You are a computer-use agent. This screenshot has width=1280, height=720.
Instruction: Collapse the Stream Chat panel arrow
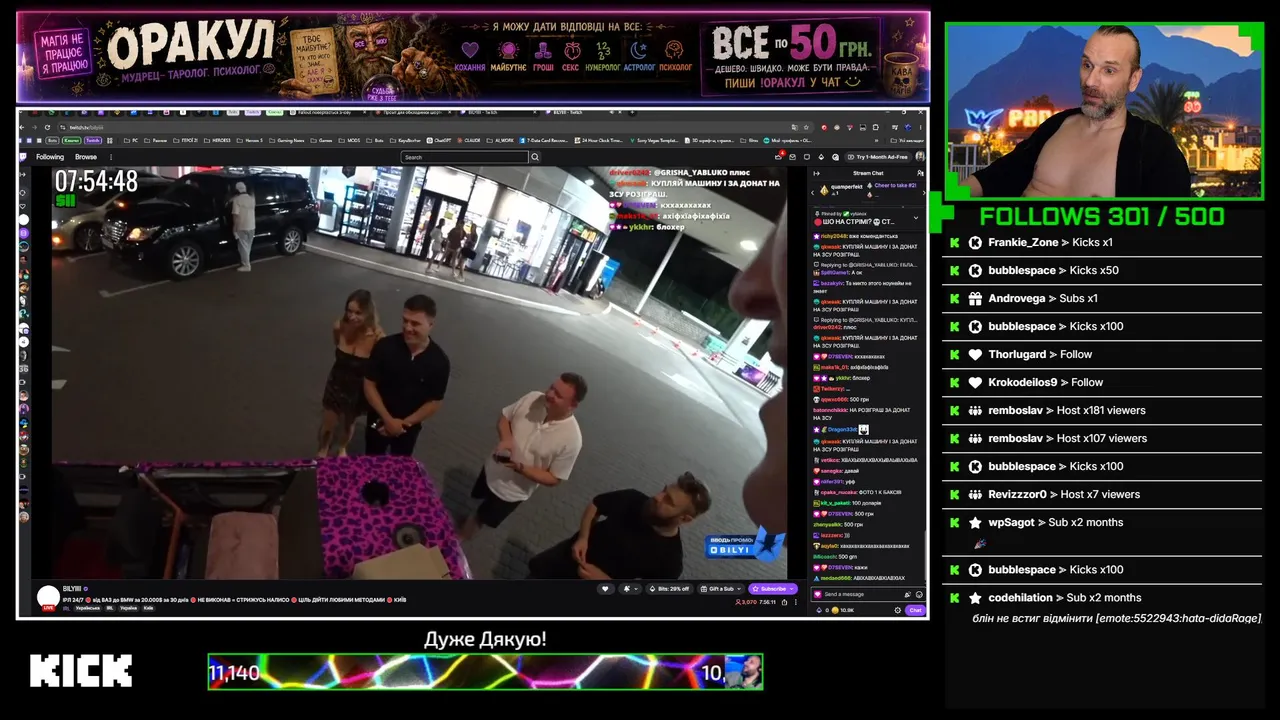tap(816, 173)
